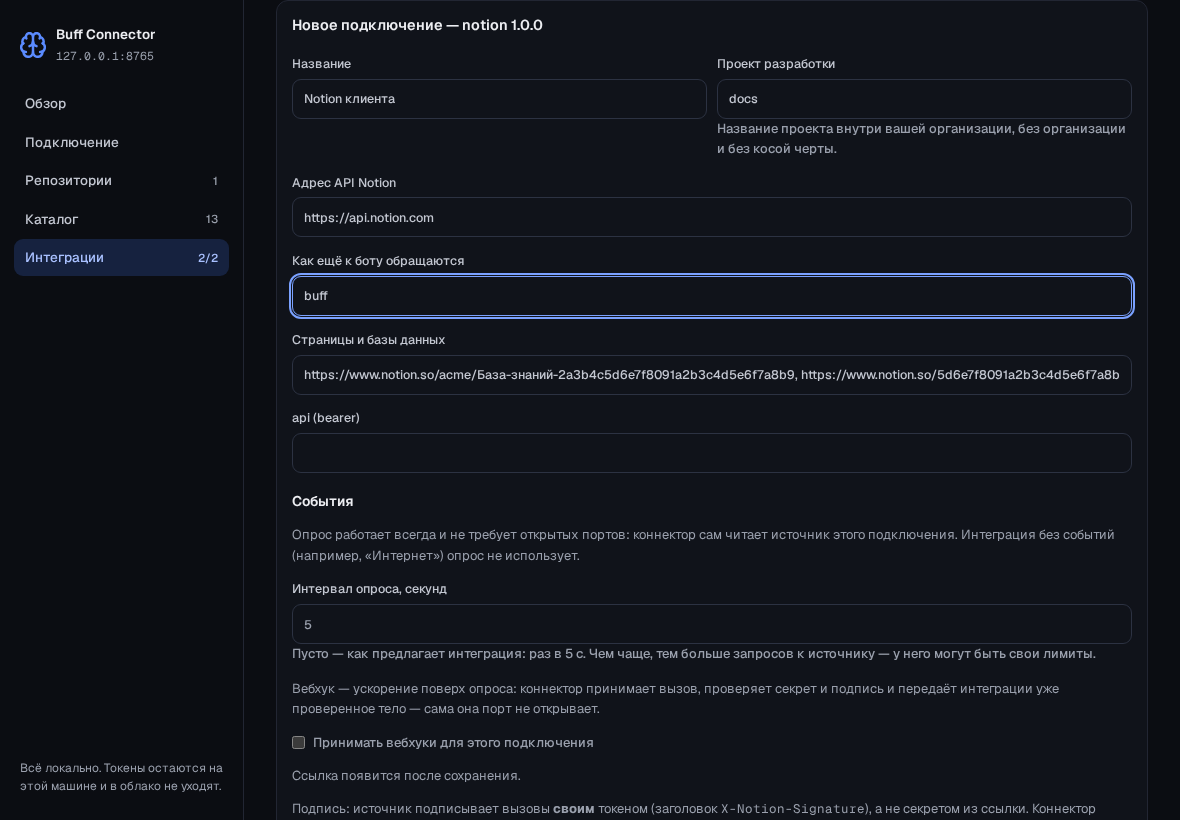Click the События section heading
1180x820 pixels.
coord(323,501)
